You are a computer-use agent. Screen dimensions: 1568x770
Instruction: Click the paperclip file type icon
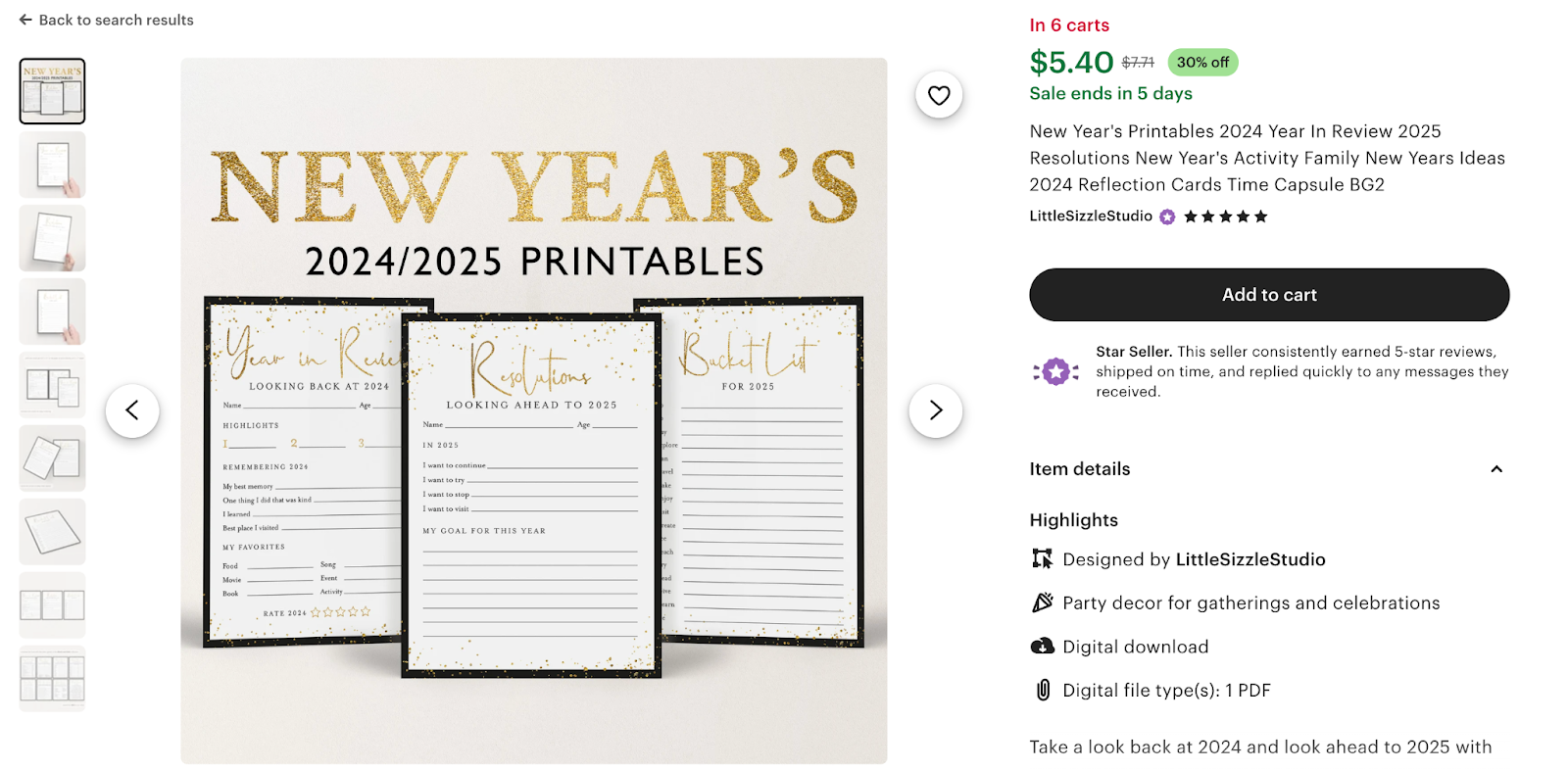click(x=1041, y=690)
